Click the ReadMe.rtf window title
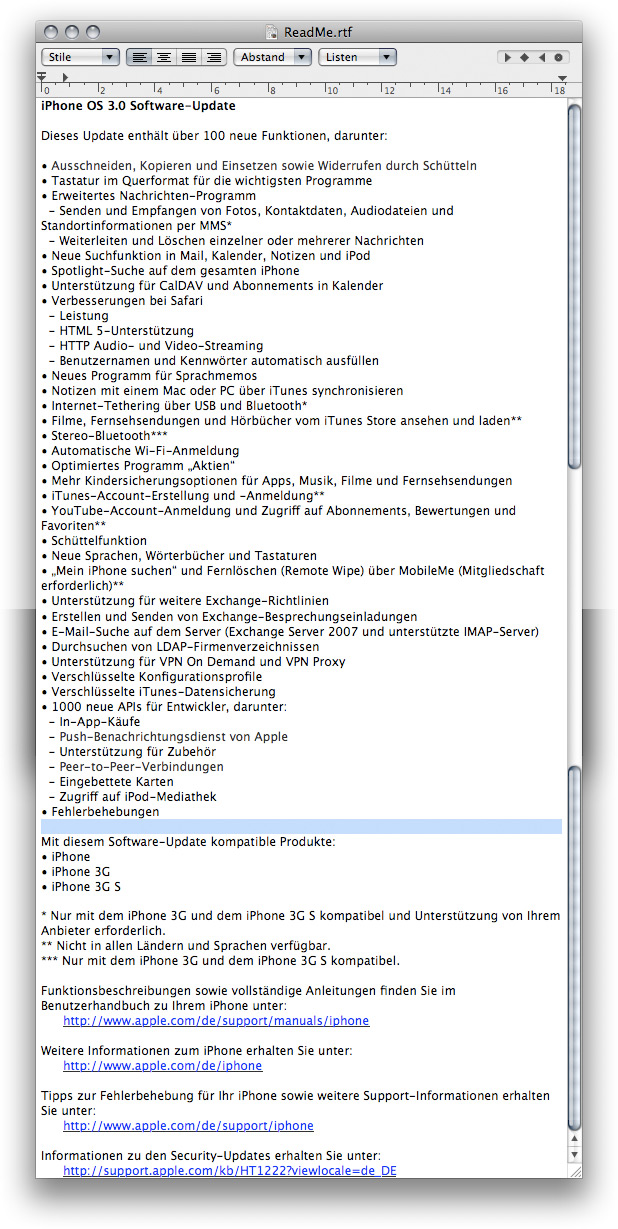Viewport: 618px width, 1229px height. (x=318, y=33)
